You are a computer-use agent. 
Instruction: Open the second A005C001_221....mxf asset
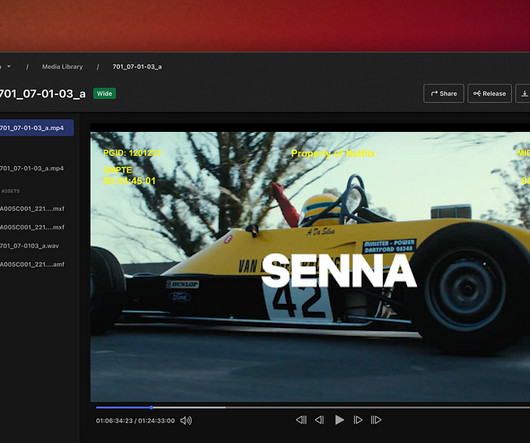[x=32, y=227]
